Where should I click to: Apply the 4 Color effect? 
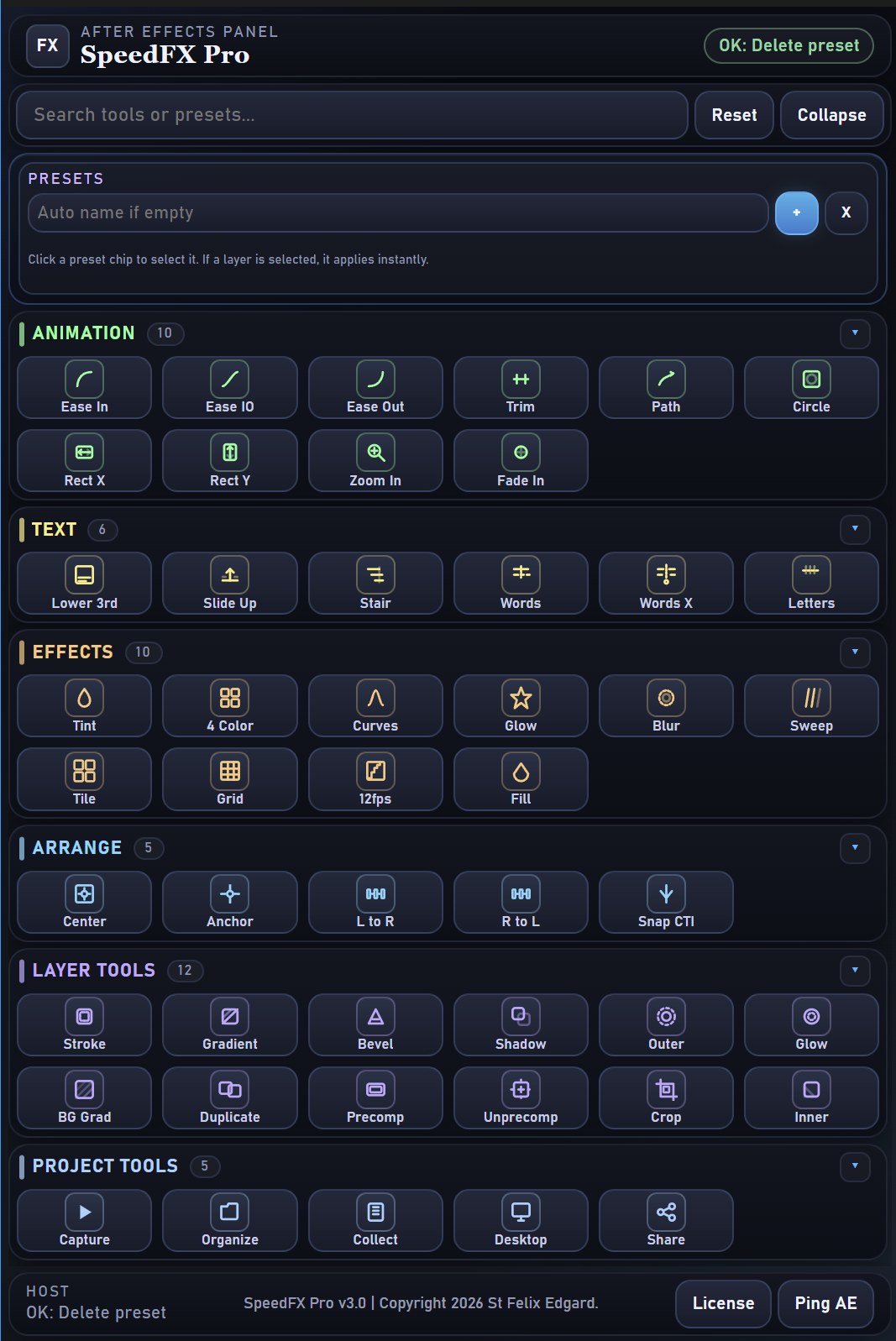click(x=229, y=705)
